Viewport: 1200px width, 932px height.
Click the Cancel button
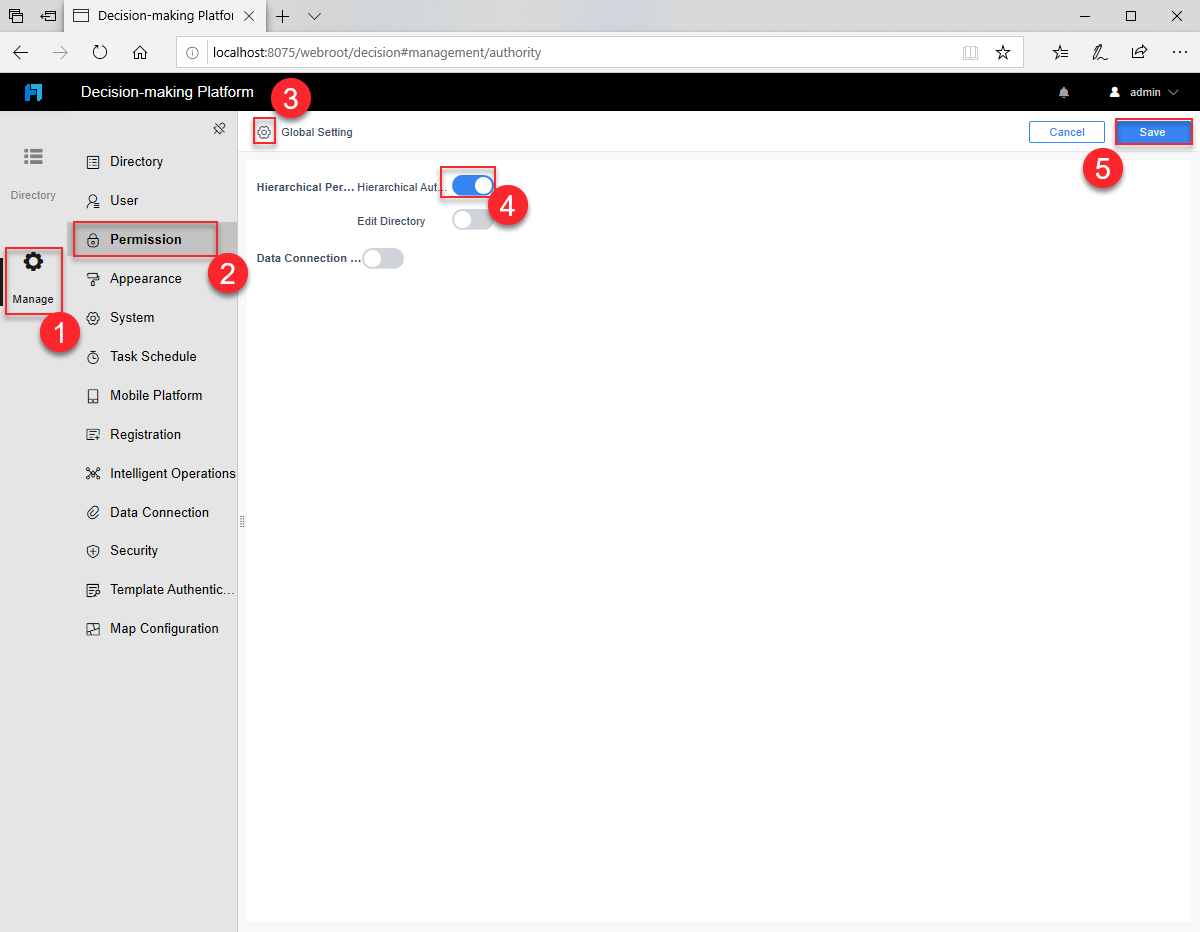point(1066,131)
